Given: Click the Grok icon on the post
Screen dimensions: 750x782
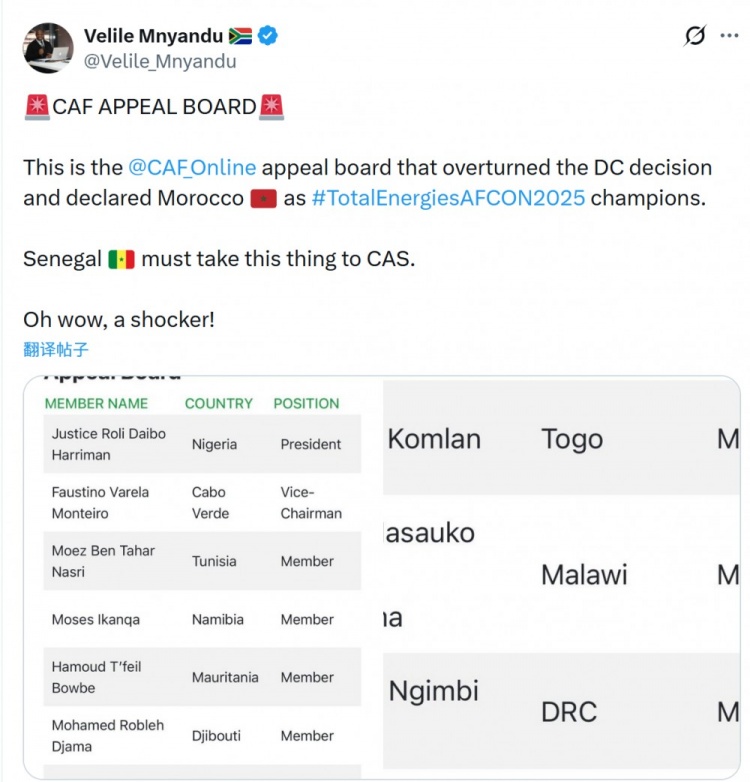Looking at the screenshot, I should coord(694,36).
